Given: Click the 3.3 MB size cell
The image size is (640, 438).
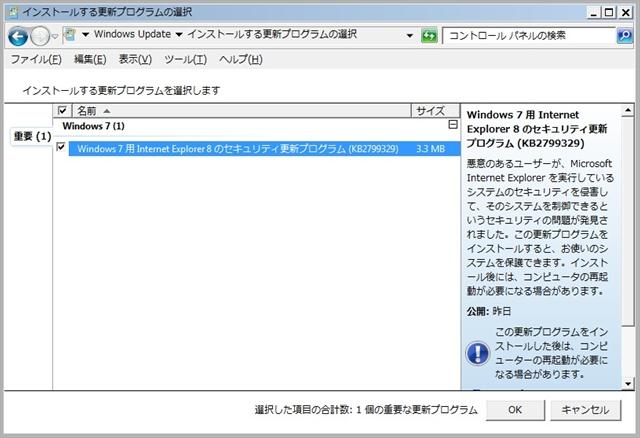Looking at the screenshot, I should click(x=430, y=149).
